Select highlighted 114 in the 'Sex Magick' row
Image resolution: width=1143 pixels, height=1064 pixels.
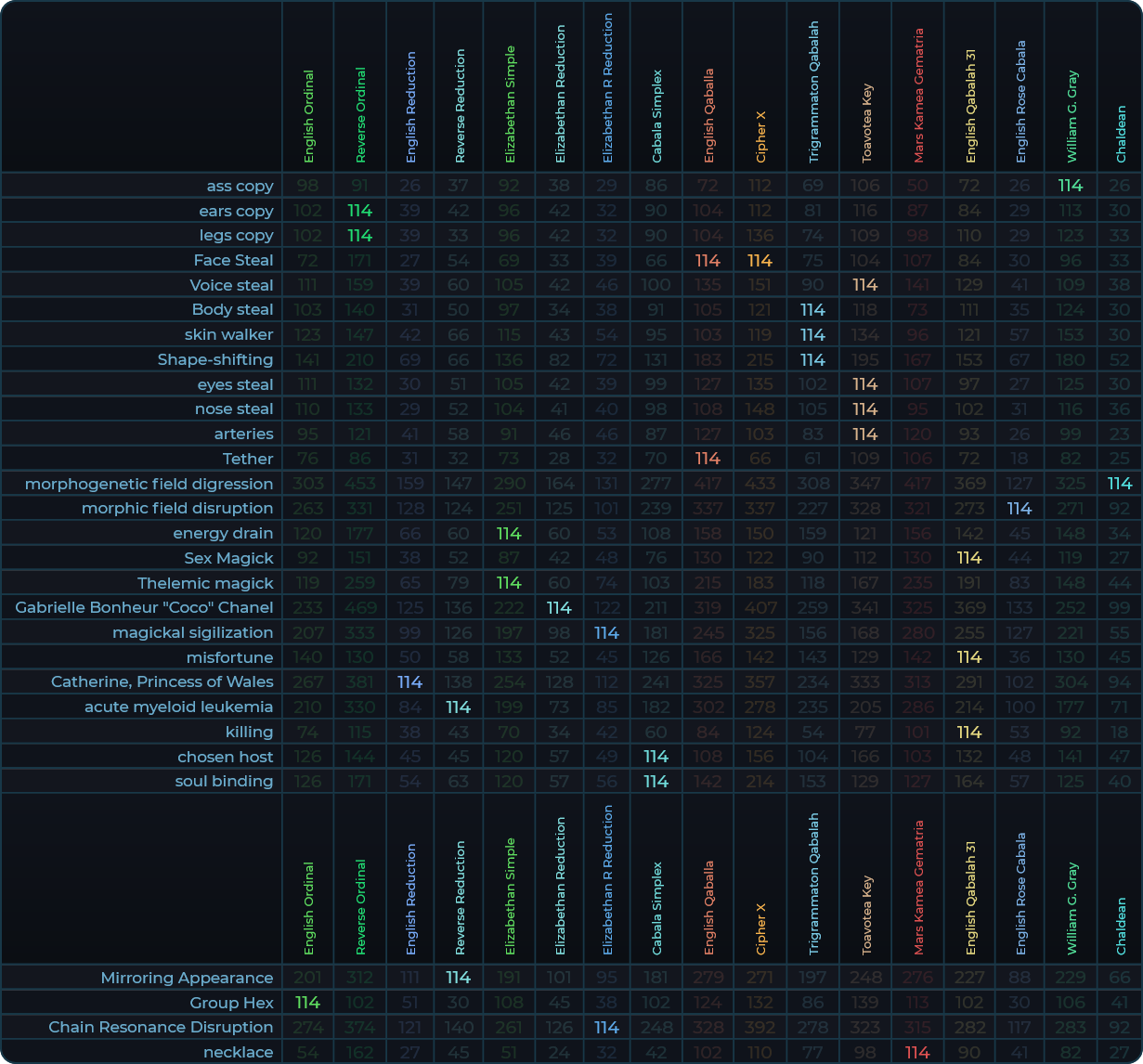coord(969,558)
